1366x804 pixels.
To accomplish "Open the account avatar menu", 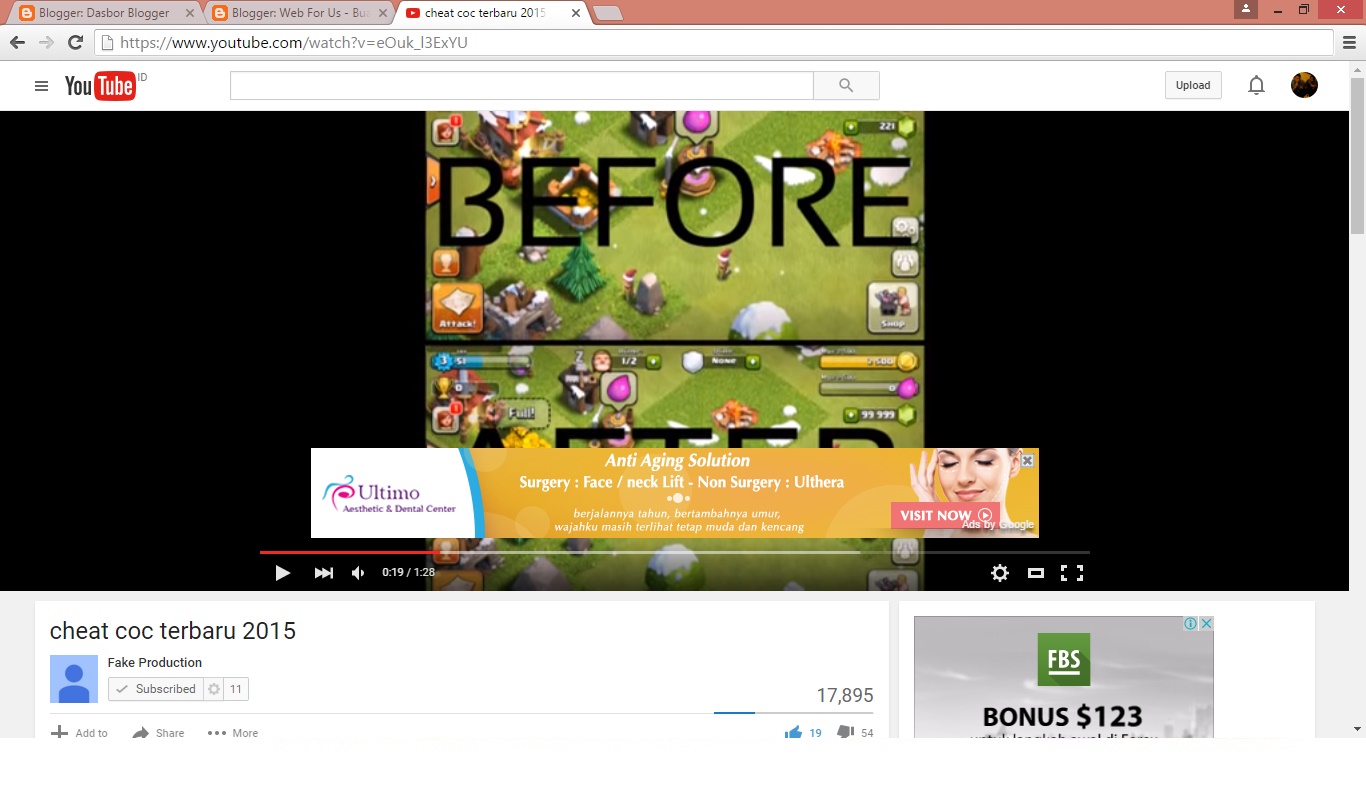I will (1304, 85).
